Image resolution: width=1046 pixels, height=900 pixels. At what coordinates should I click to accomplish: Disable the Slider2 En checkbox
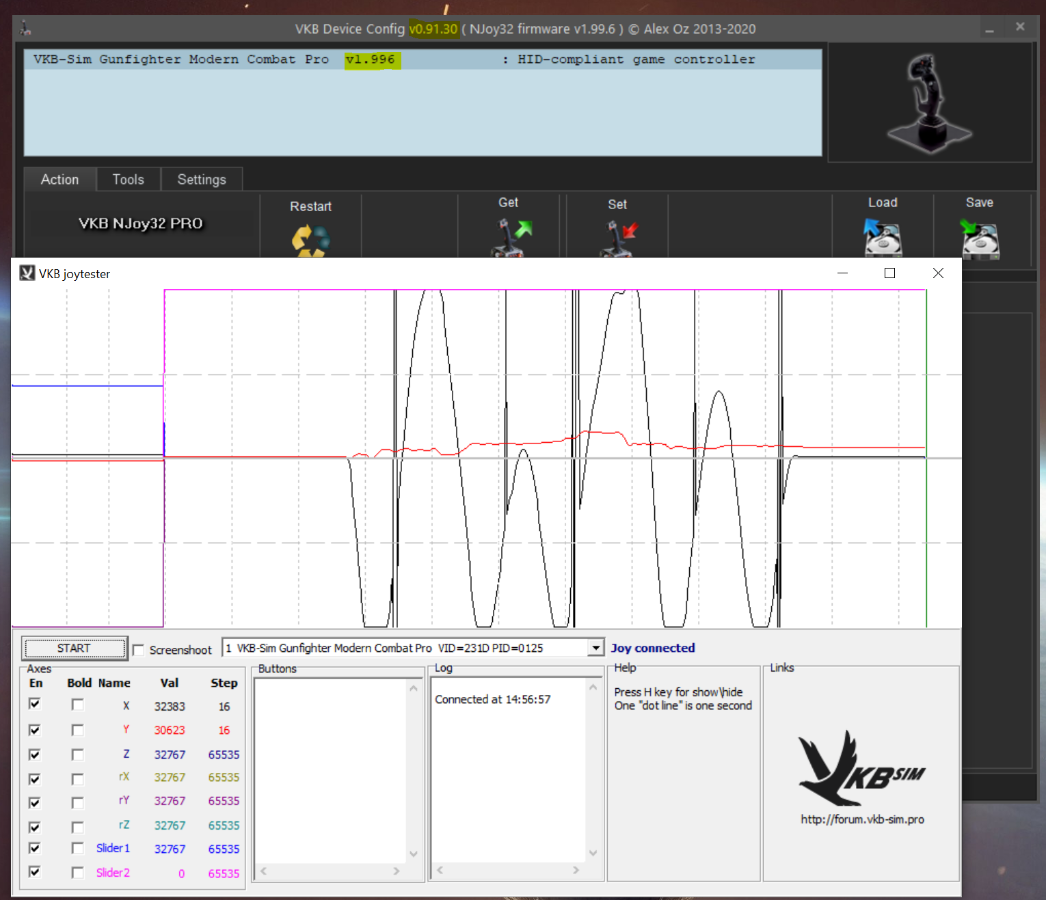(x=35, y=872)
